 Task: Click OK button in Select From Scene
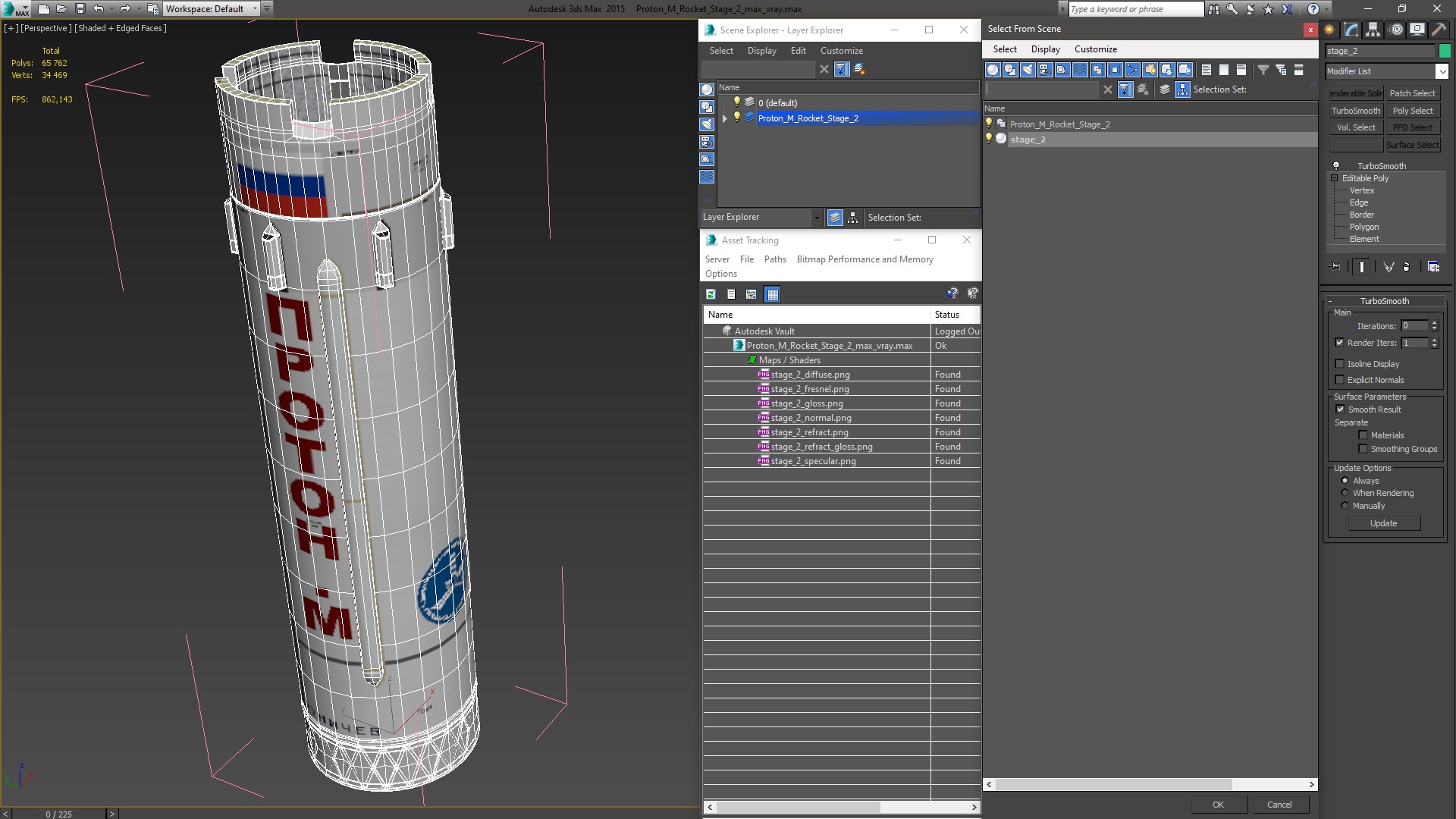click(x=1218, y=805)
